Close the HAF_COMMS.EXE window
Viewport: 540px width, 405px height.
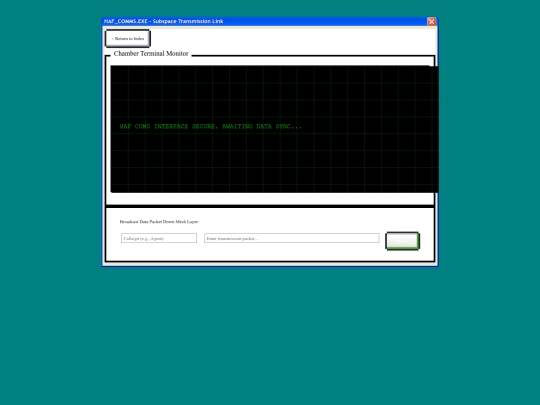tap(432, 21)
